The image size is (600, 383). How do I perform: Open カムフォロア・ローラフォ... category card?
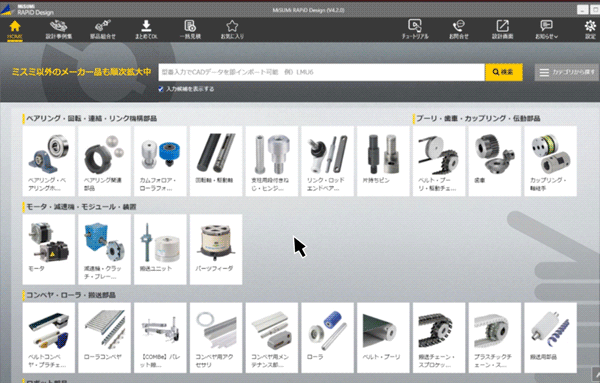pos(160,161)
